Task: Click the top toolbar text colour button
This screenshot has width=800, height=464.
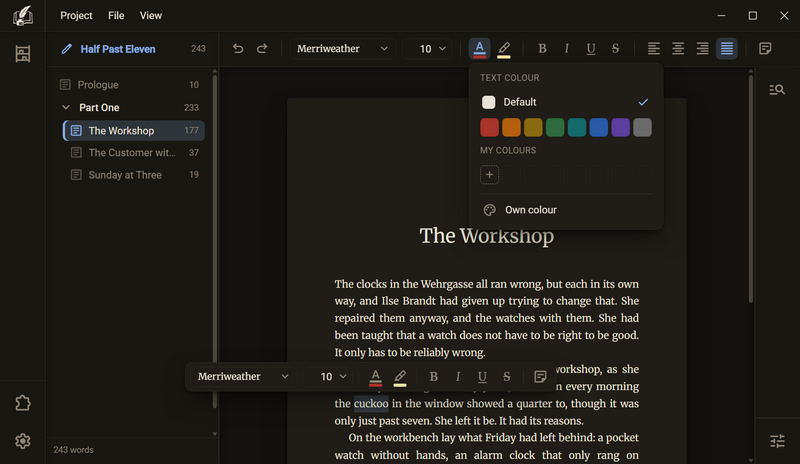Action: click(x=480, y=48)
